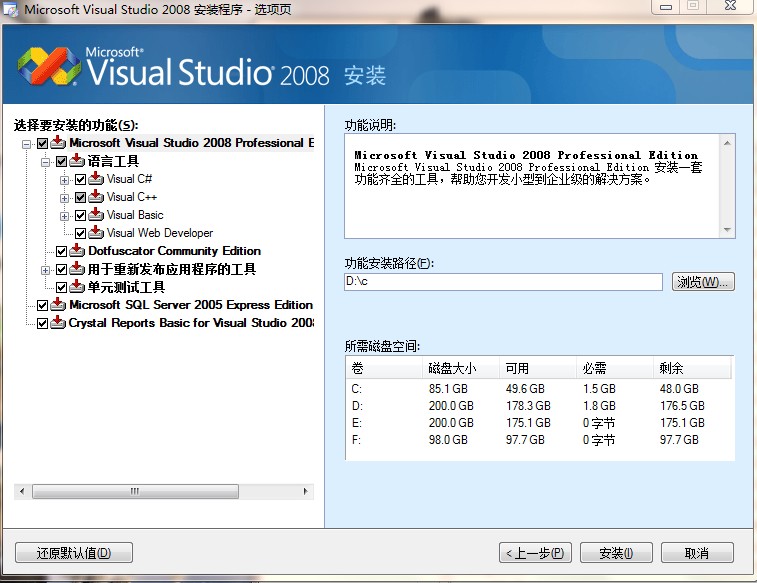The width and height of the screenshot is (757, 583).
Task: Uncheck the Visual C# checkbox
Action: click(81, 180)
